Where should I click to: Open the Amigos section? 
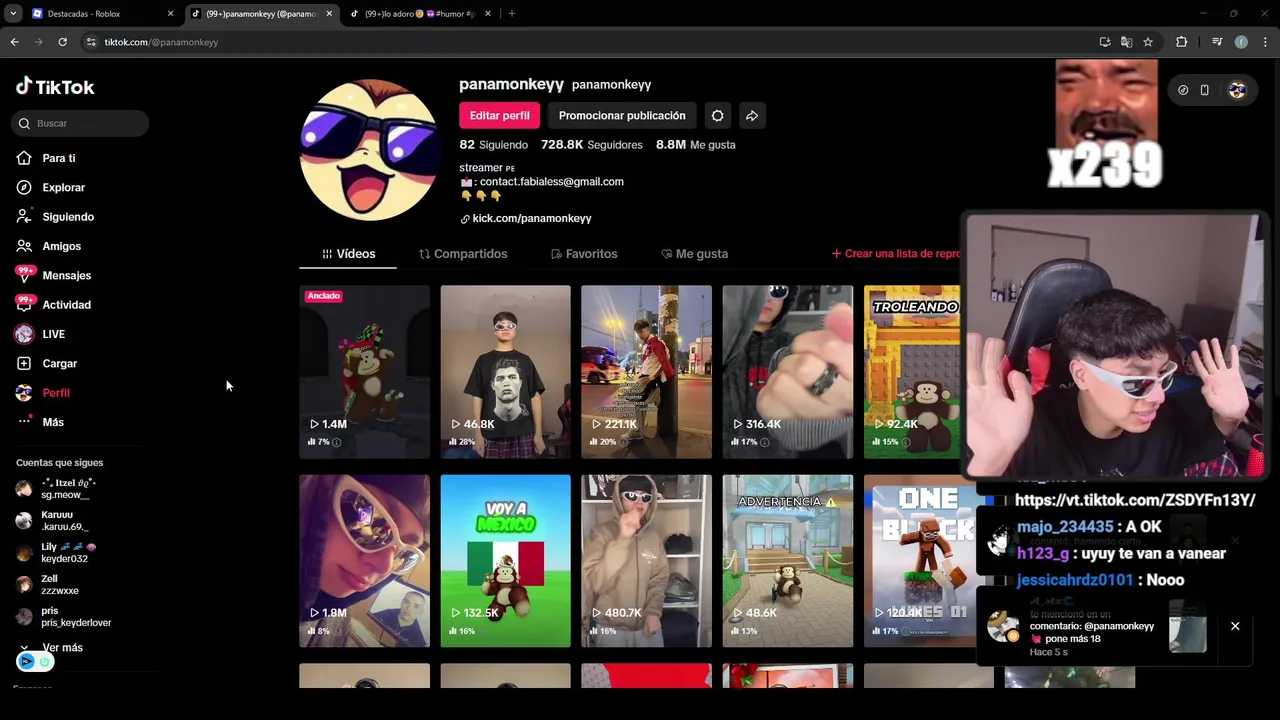(x=61, y=246)
